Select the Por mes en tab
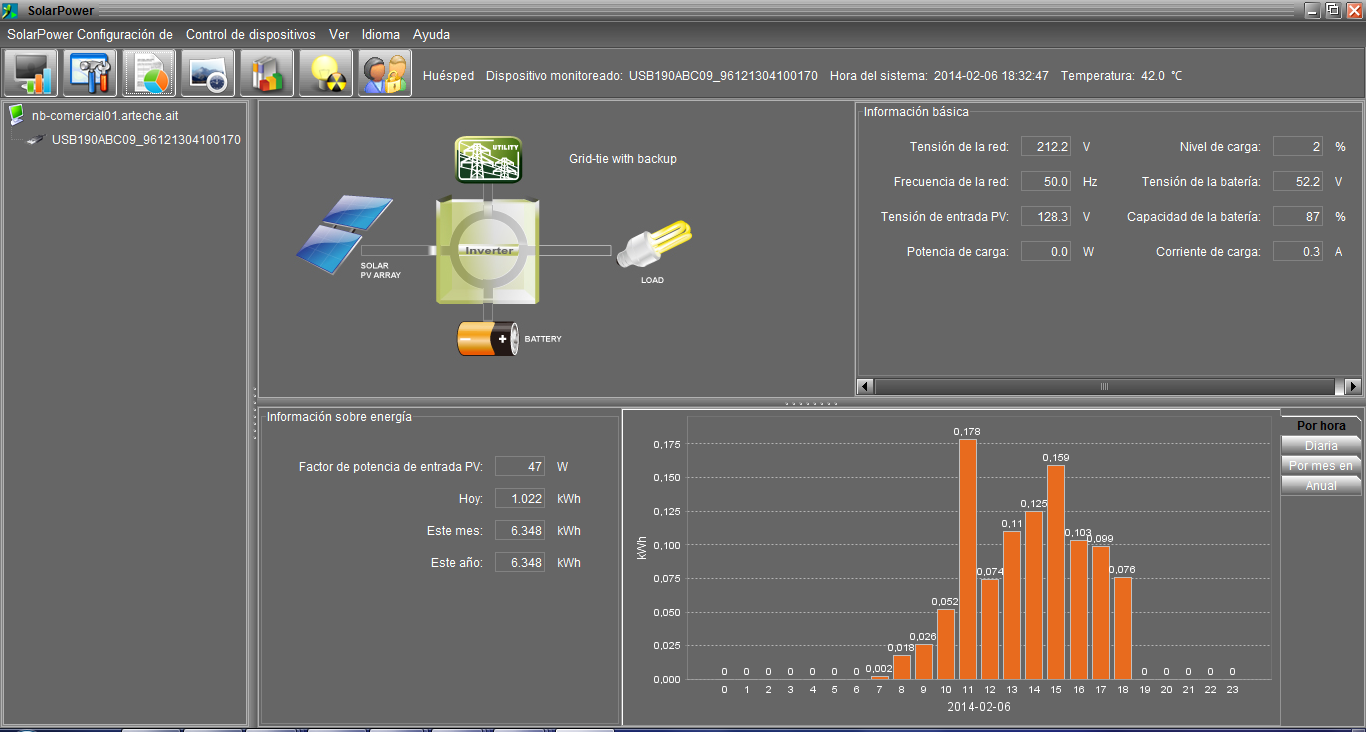 (1321, 466)
